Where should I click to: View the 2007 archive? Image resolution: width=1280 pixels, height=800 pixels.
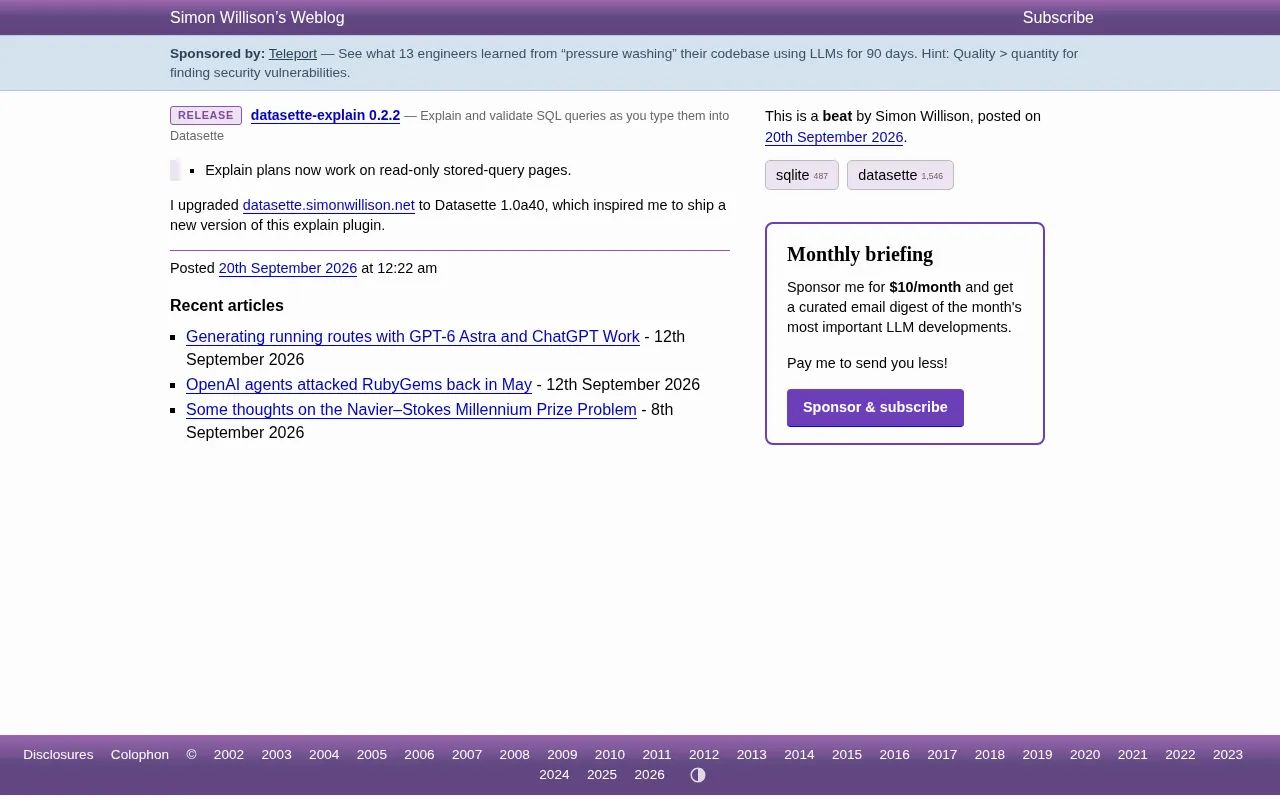point(467,755)
